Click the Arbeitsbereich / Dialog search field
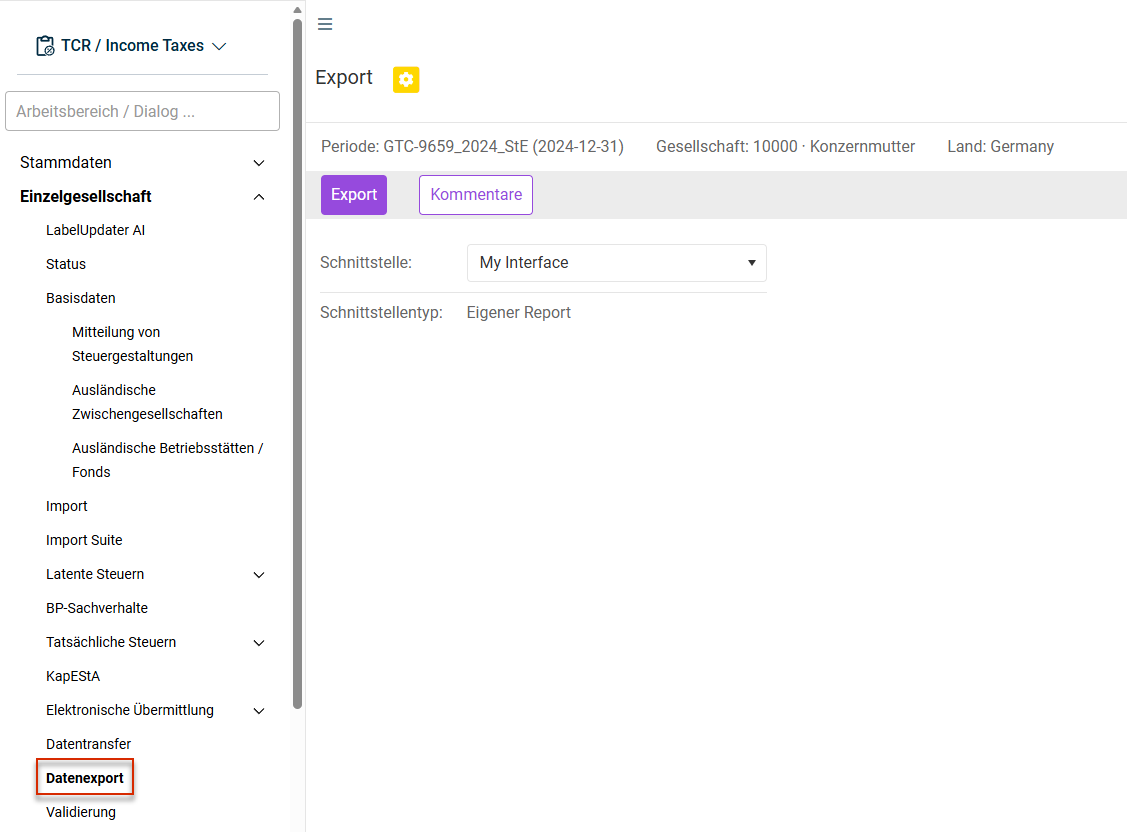This screenshot has height=832, width=1127. click(142, 111)
